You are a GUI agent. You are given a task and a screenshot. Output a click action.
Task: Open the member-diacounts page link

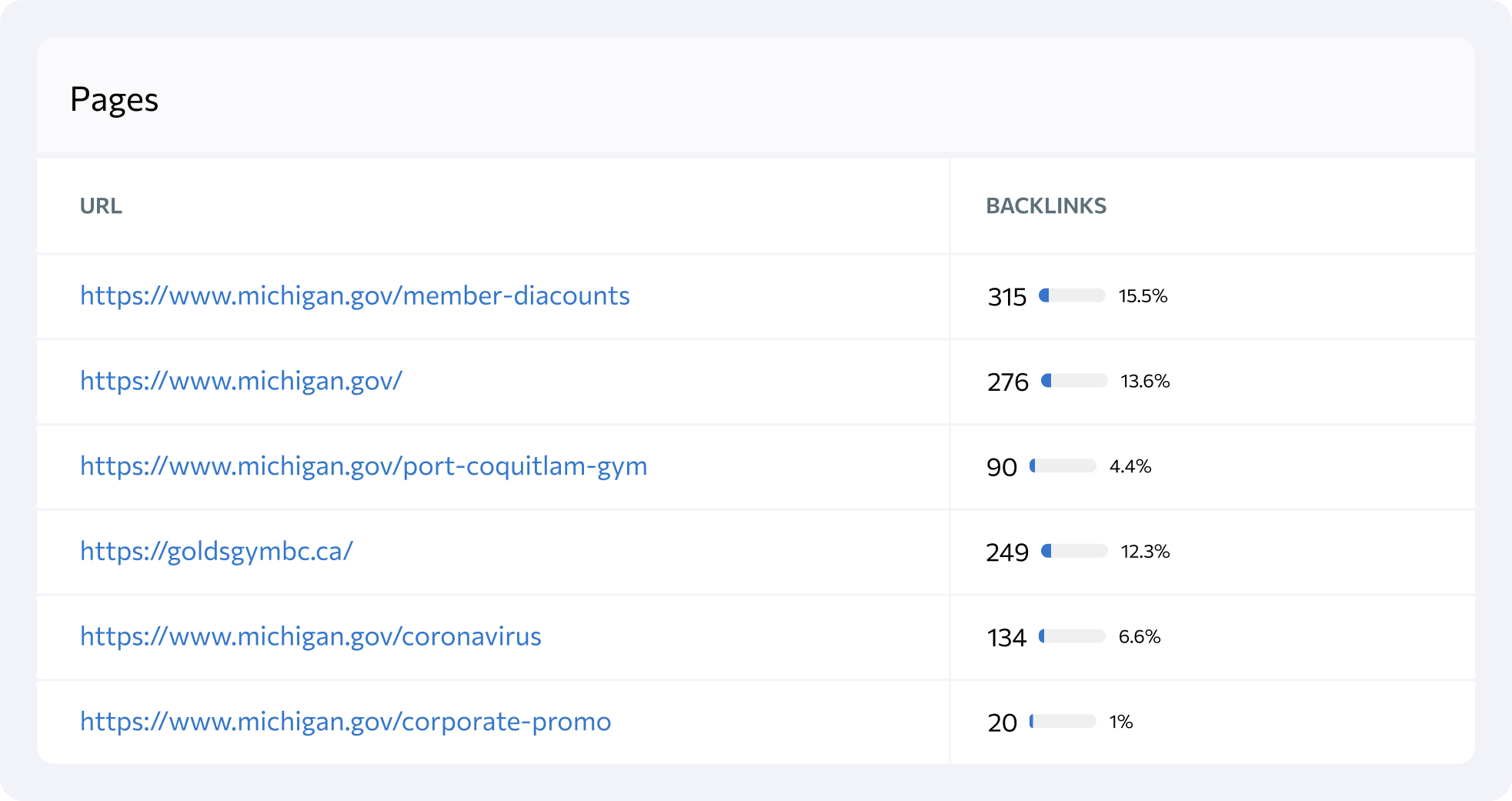(355, 295)
